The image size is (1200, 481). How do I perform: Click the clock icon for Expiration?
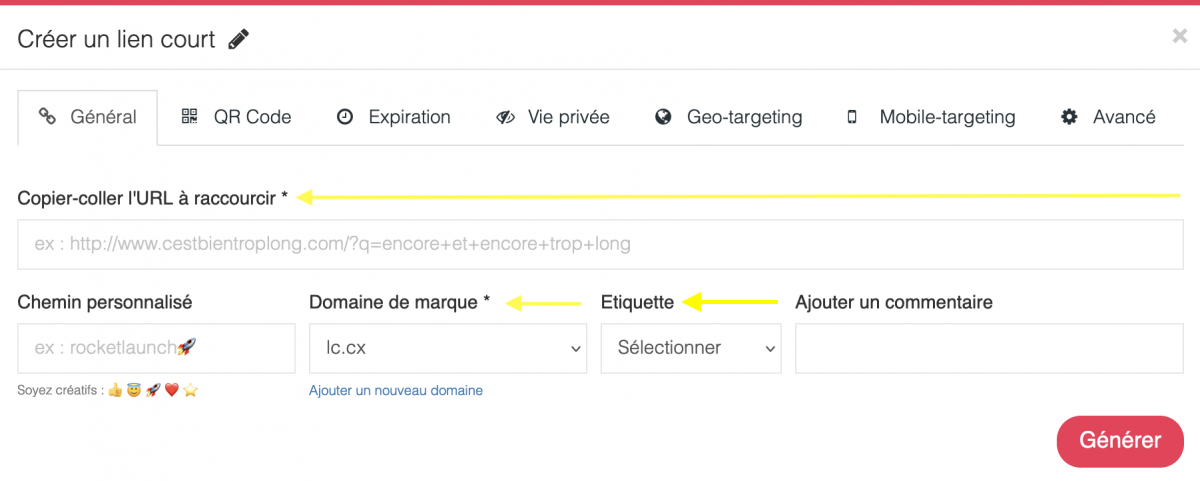(x=345, y=117)
